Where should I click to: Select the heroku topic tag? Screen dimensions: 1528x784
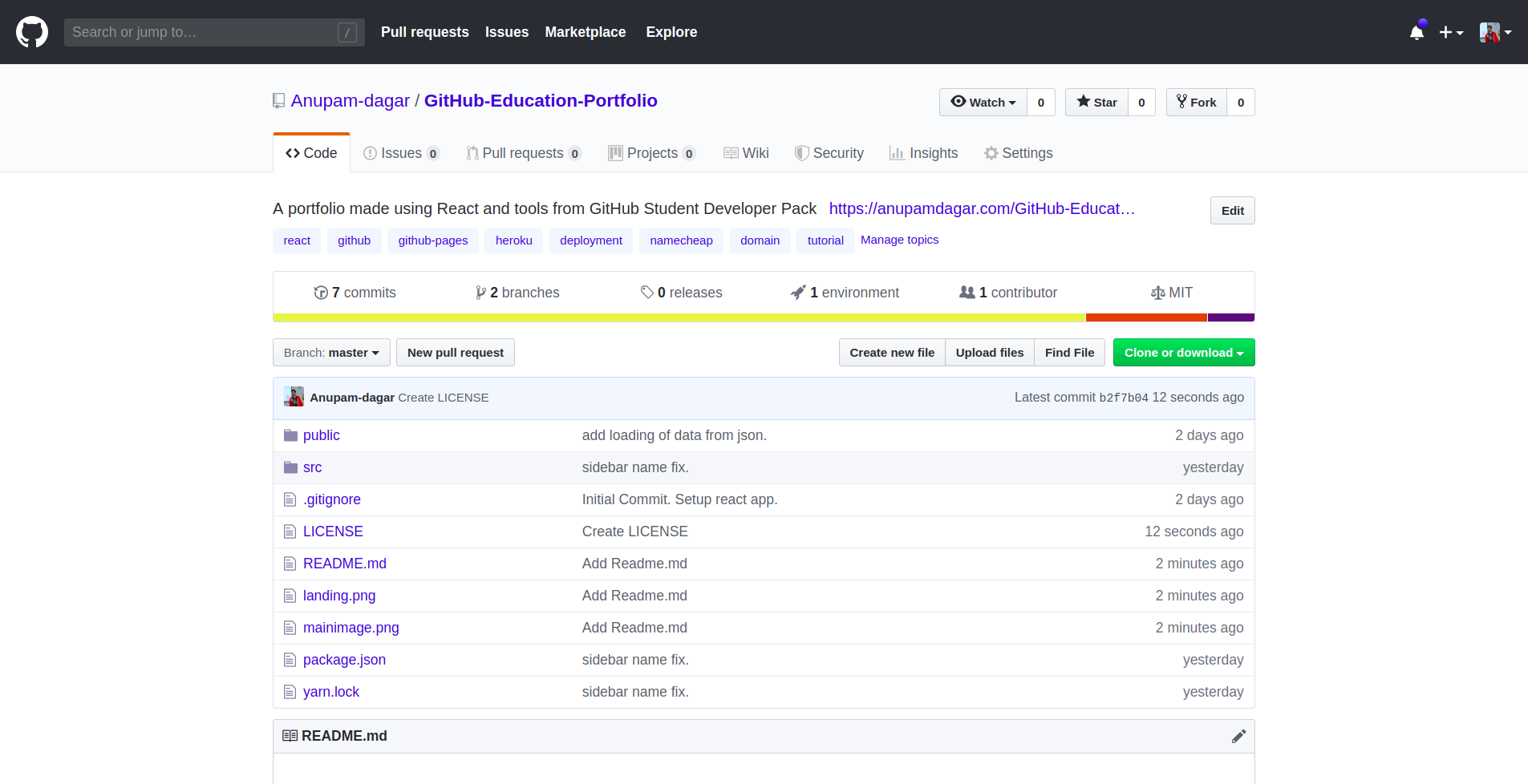(514, 240)
